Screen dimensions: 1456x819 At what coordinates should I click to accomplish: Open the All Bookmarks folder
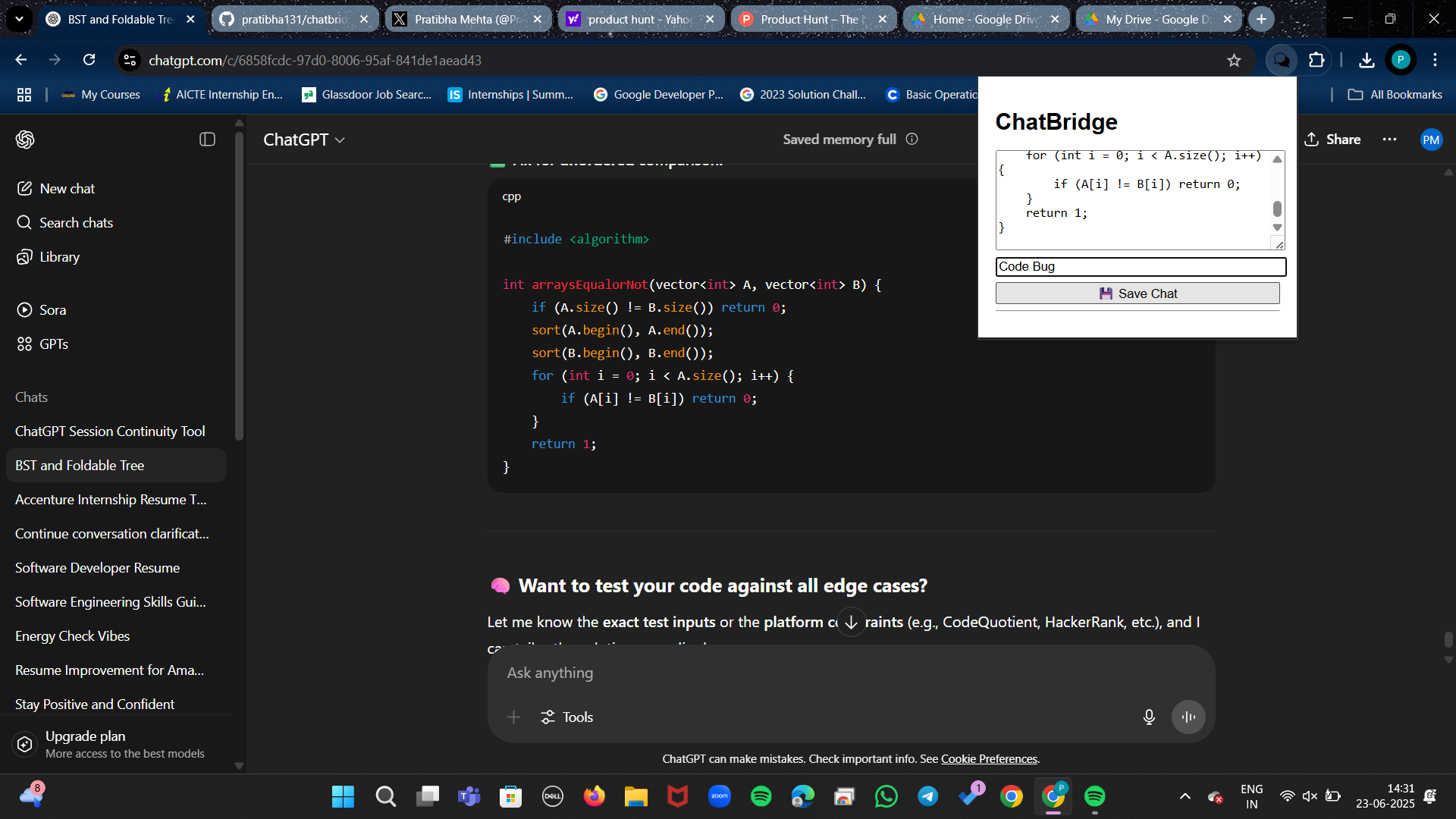click(1395, 95)
